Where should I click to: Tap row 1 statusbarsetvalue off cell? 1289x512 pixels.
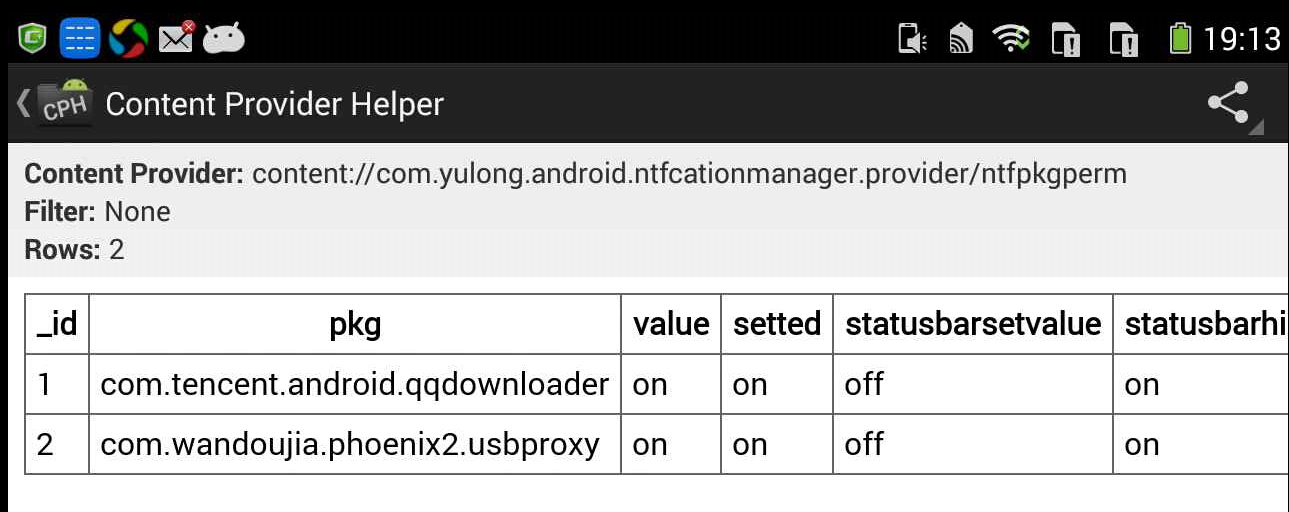click(x=973, y=384)
